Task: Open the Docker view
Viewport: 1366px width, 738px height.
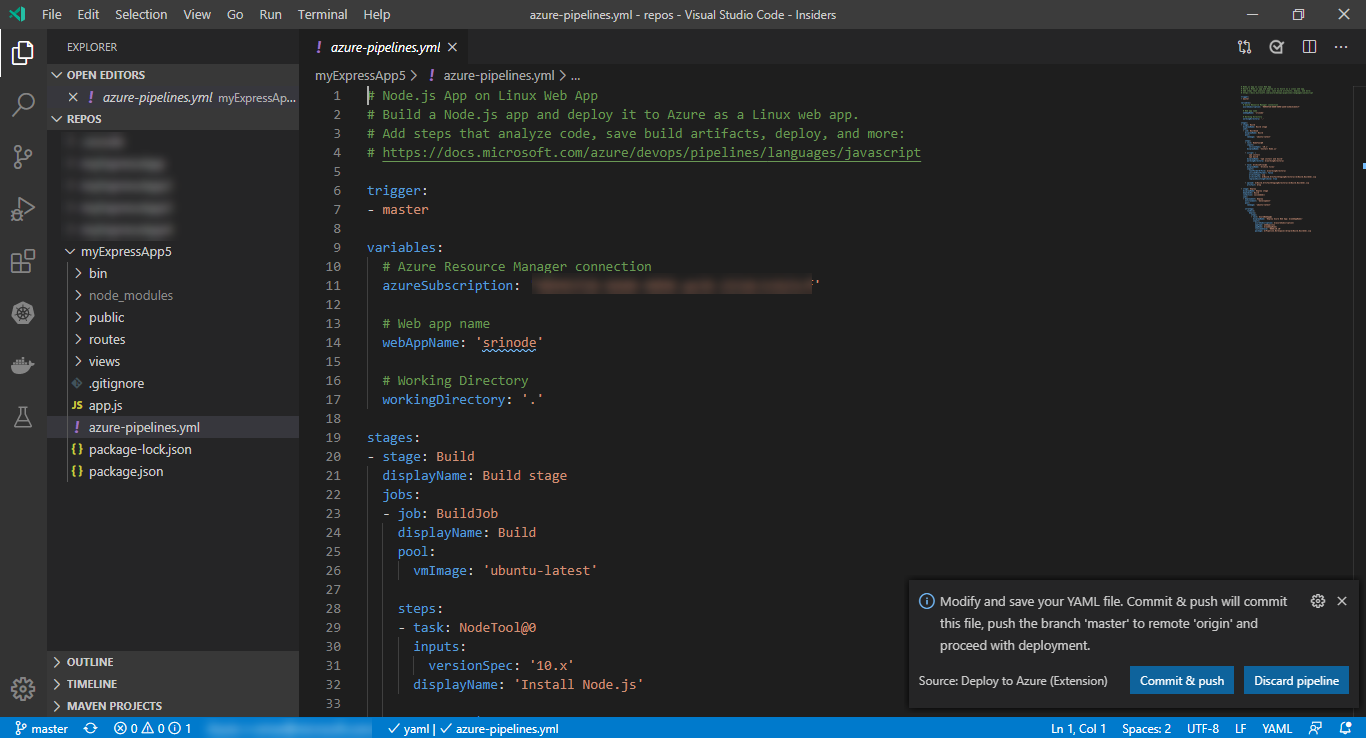Action: click(x=22, y=364)
